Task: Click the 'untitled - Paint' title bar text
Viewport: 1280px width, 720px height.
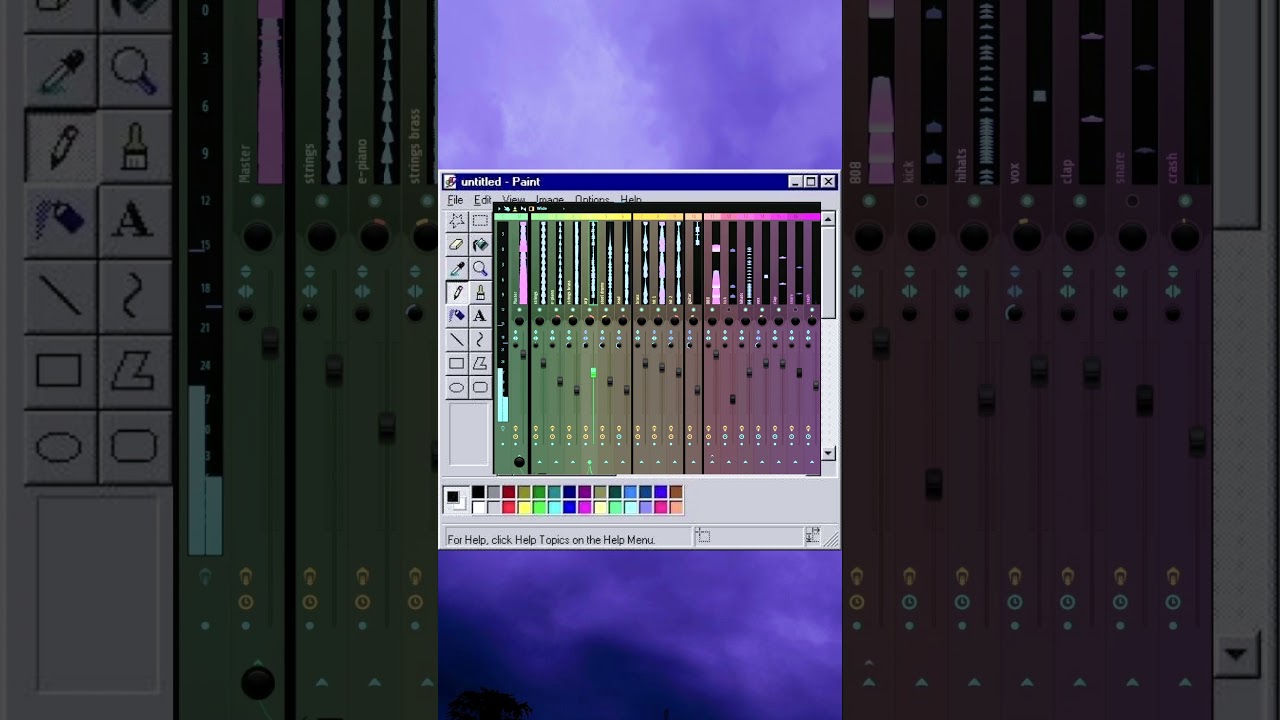Action: click(x=500, y=182)
